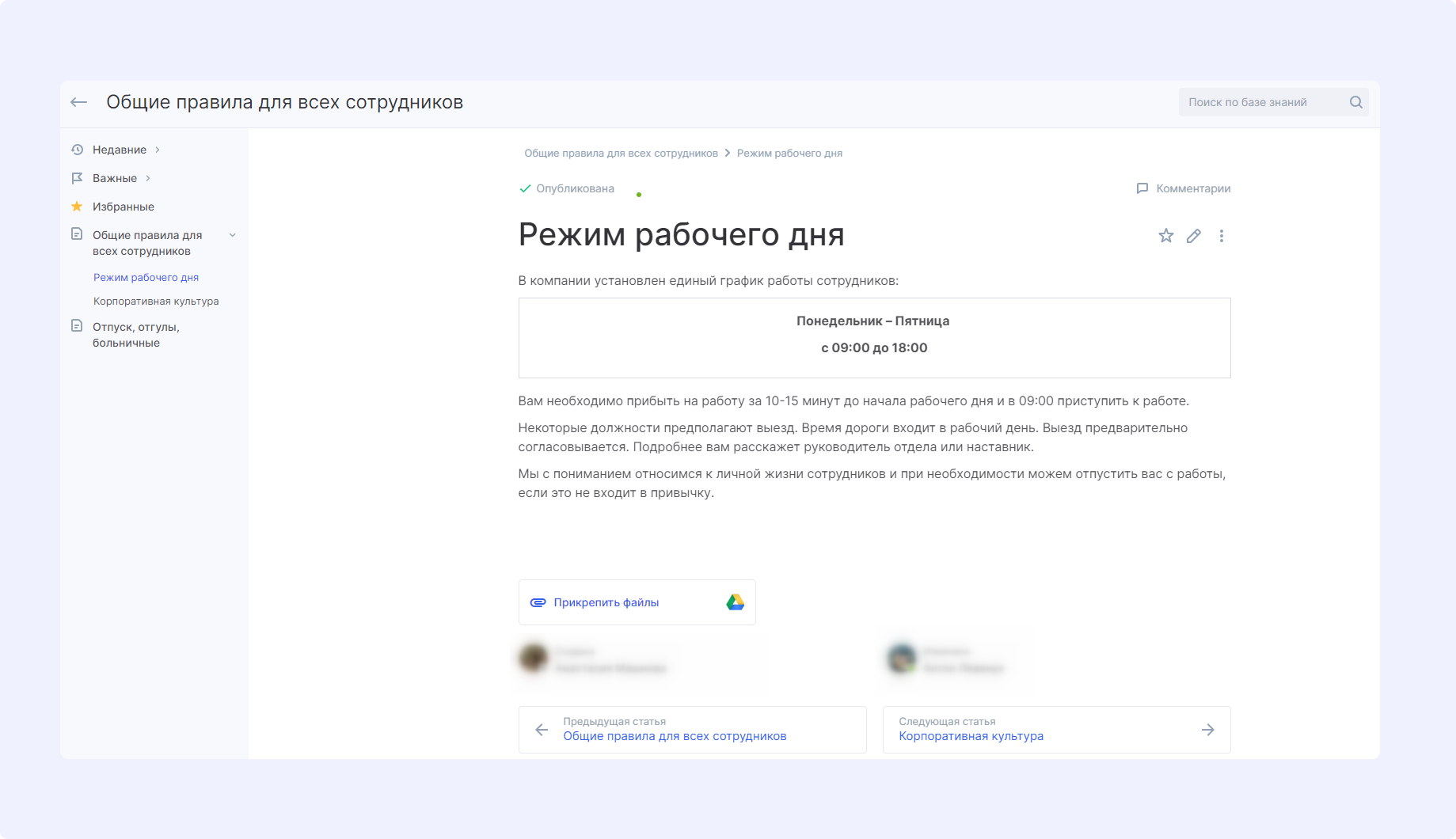
Task: Open Избранные in the sidebar
Action: click(x=124, y=207)
